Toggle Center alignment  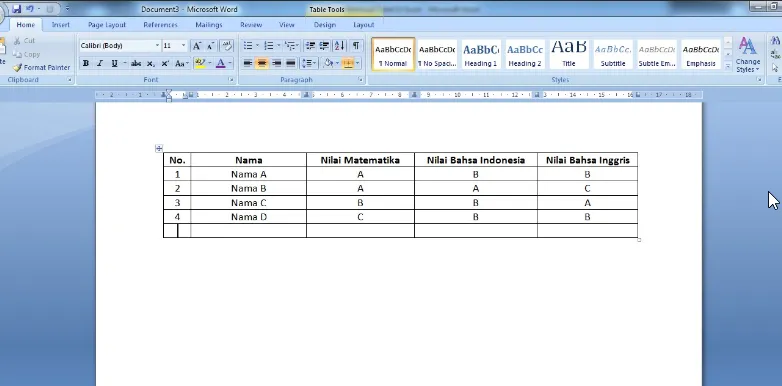[x=262, y=63]
